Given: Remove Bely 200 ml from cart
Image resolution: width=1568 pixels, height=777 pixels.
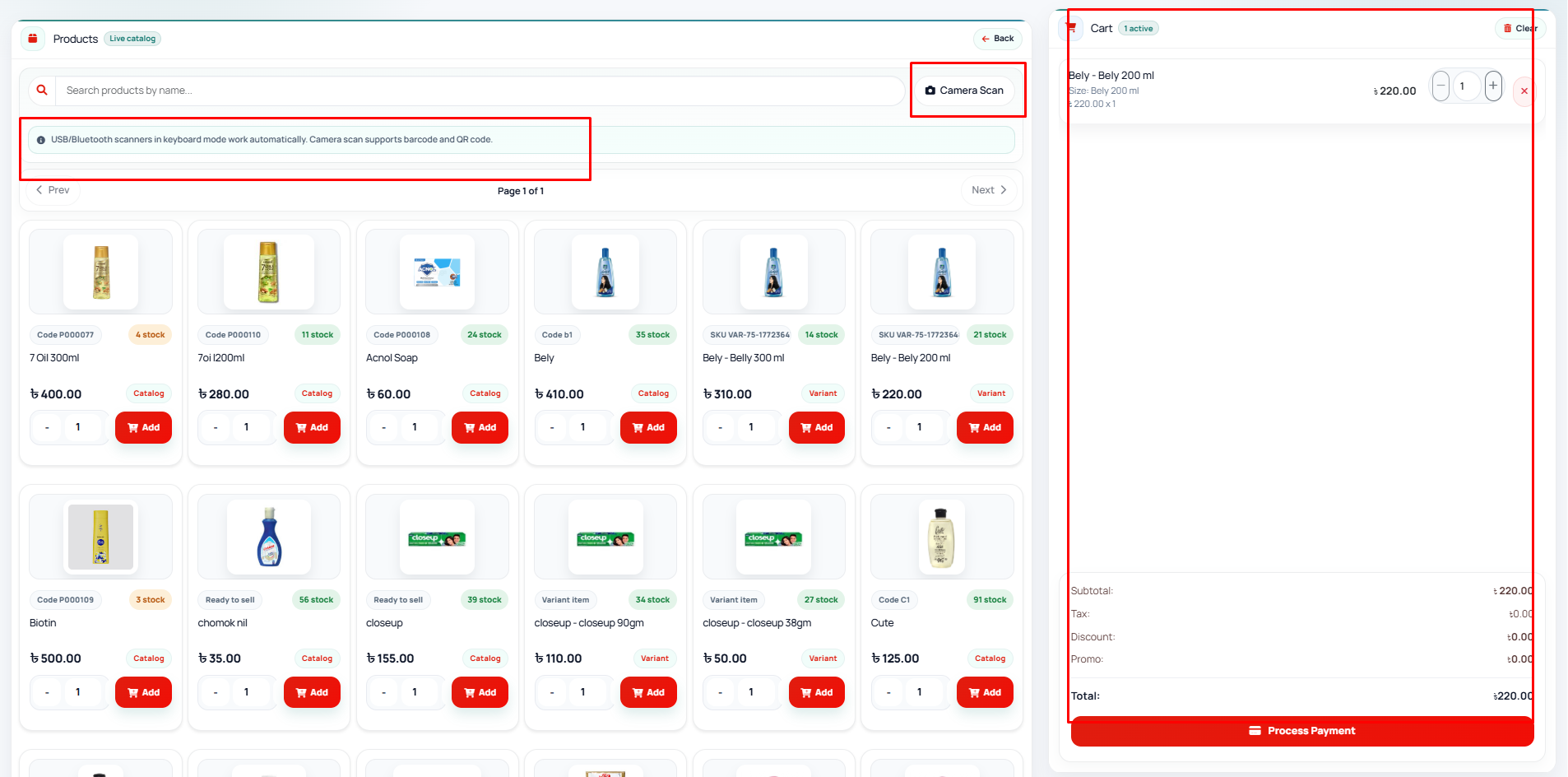Looking at the screenshot, I should (1524, 91).
